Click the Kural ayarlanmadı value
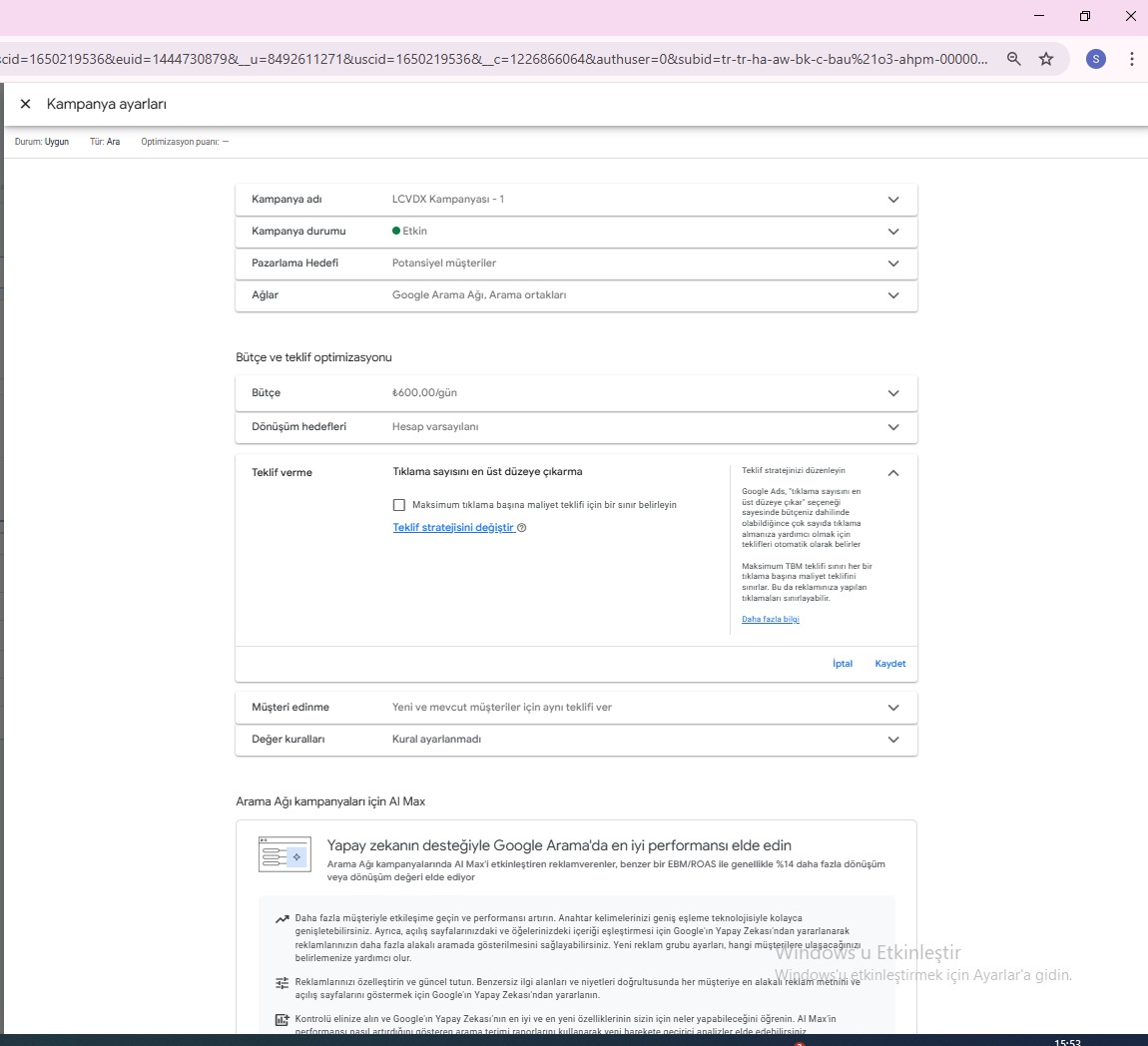Screen dimensions: 1148x1046 [436, 740]
